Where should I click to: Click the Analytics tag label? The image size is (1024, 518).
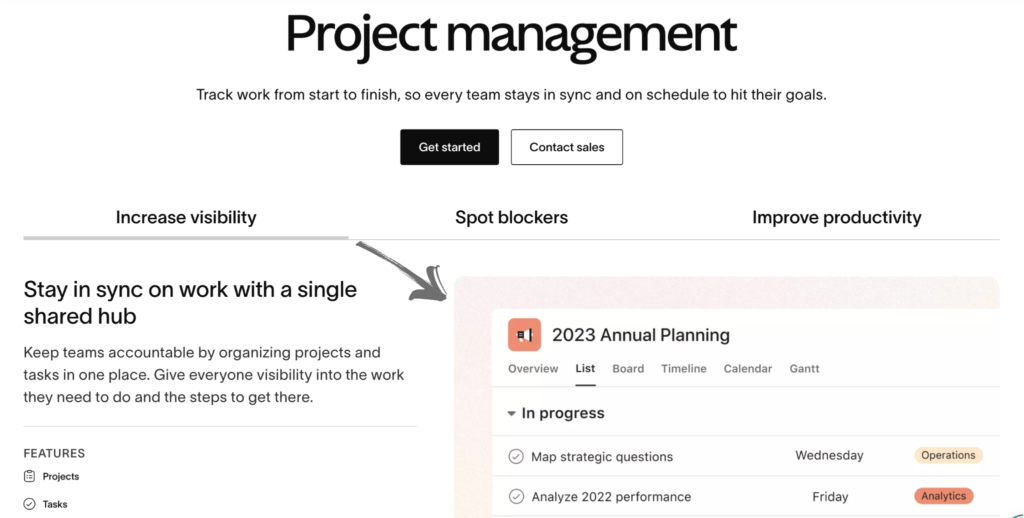click(944, 496)
